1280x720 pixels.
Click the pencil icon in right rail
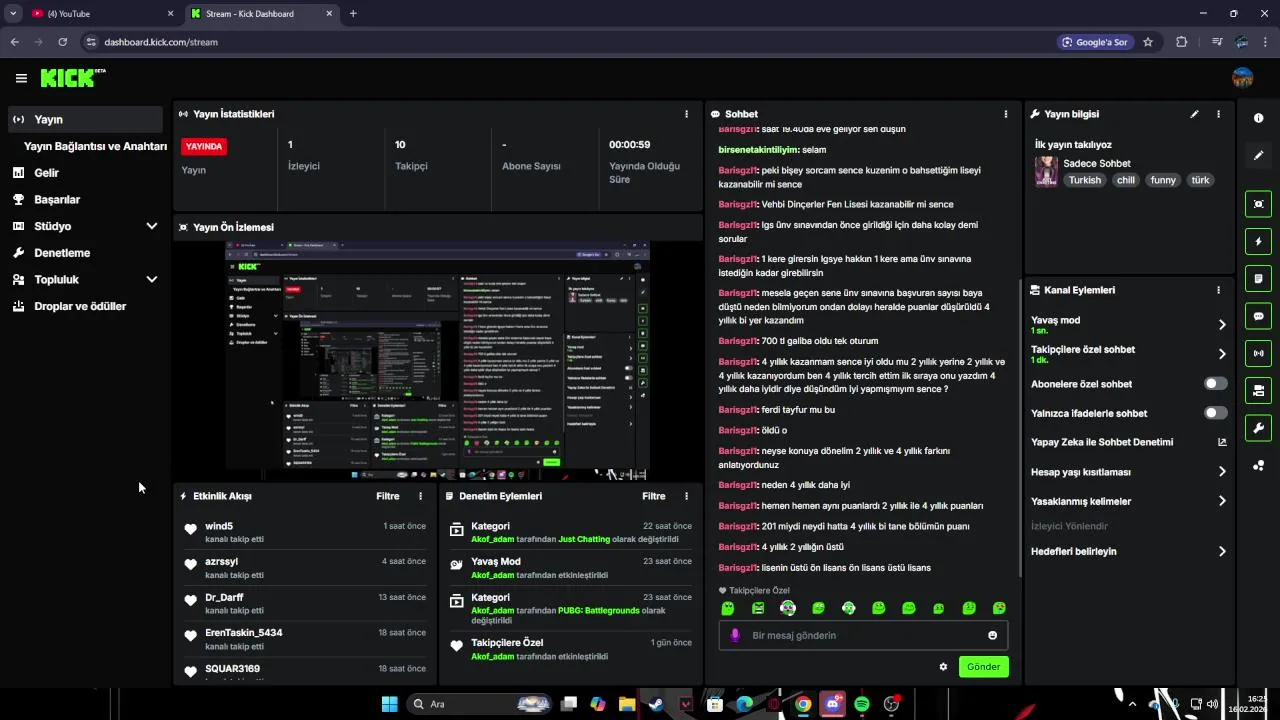1258,155
